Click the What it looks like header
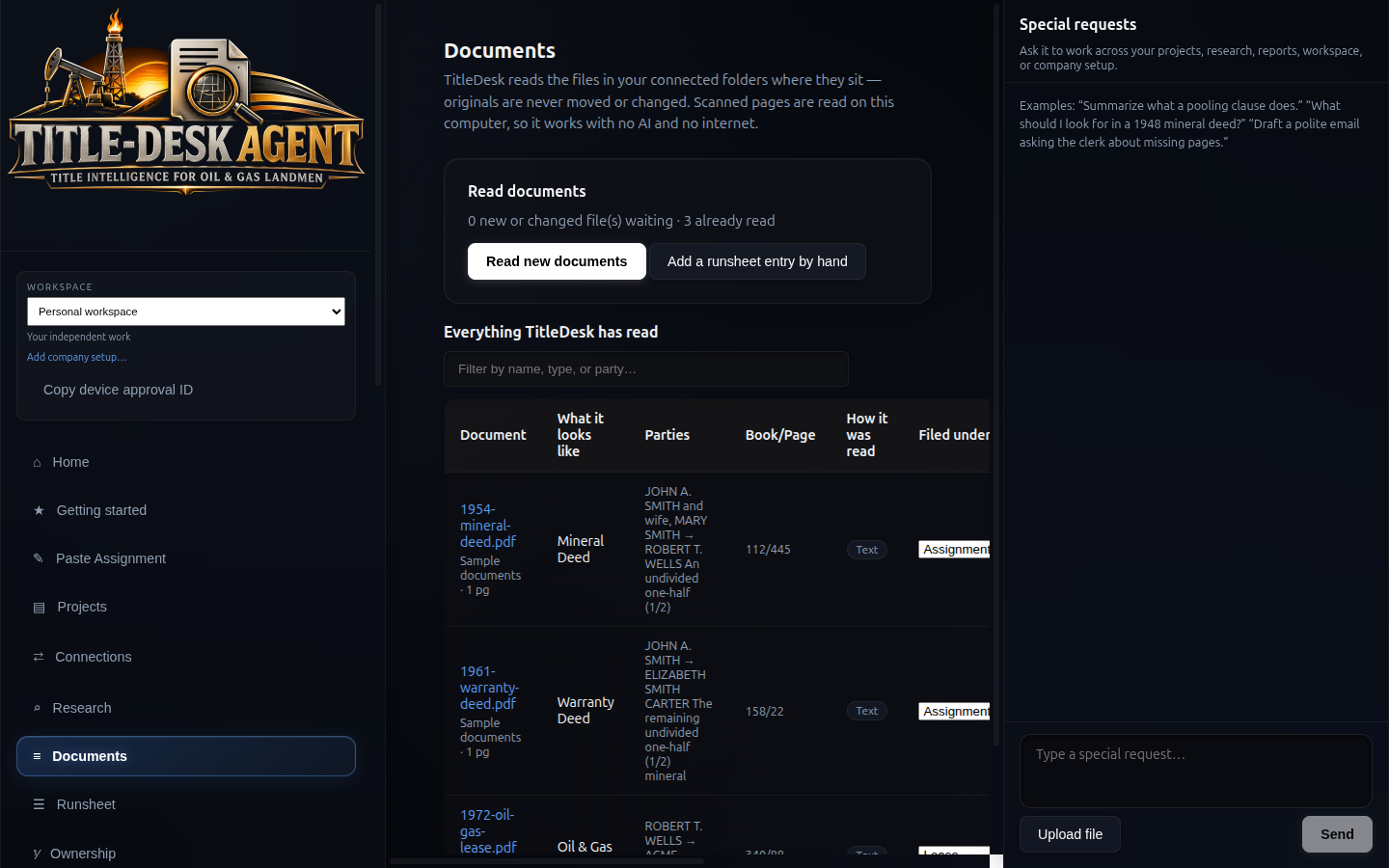This screenshot has width=1389, height=868. tap(580, 435)
